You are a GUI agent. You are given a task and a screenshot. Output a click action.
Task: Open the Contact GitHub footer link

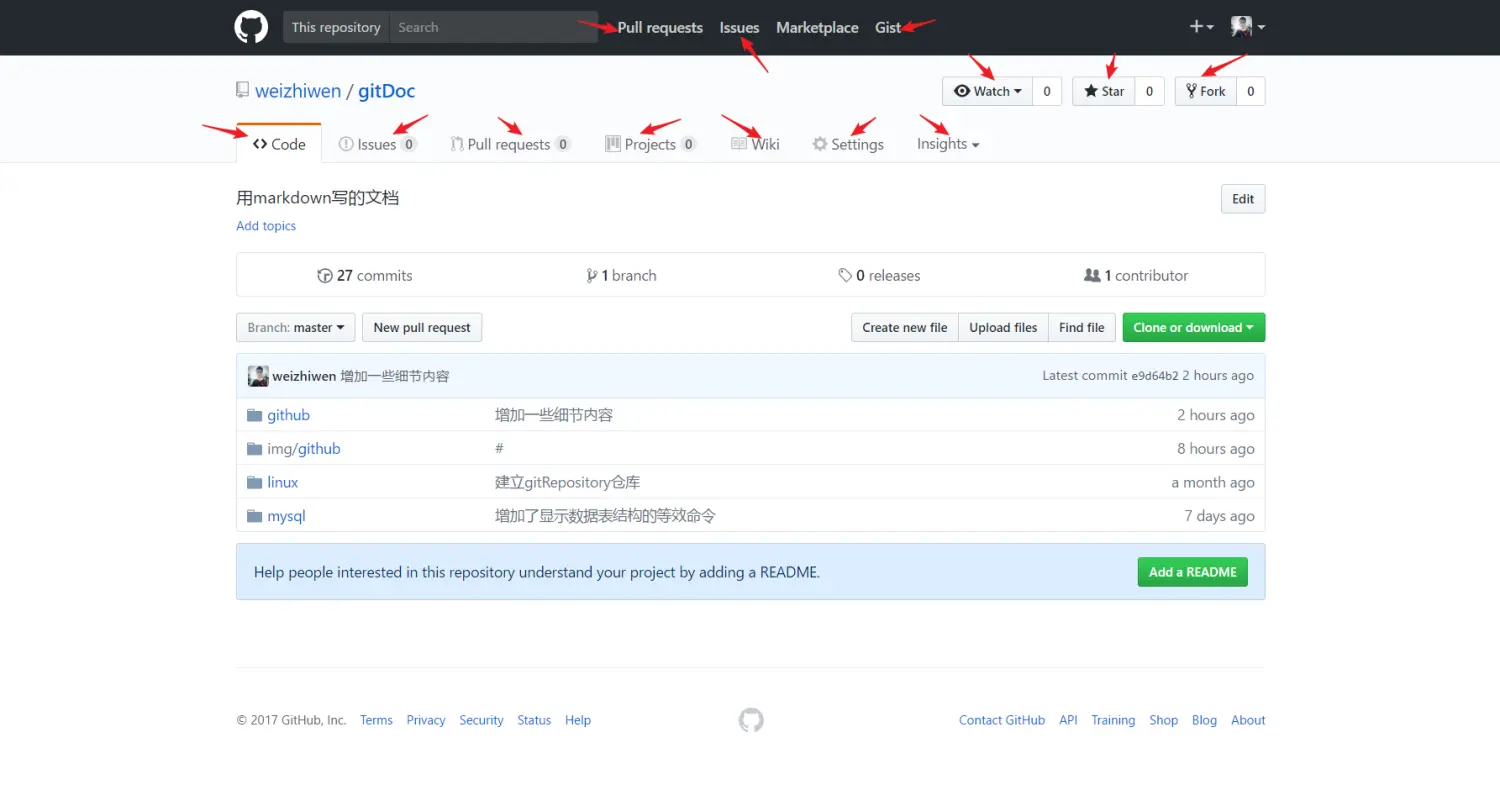click(1002, 720)
